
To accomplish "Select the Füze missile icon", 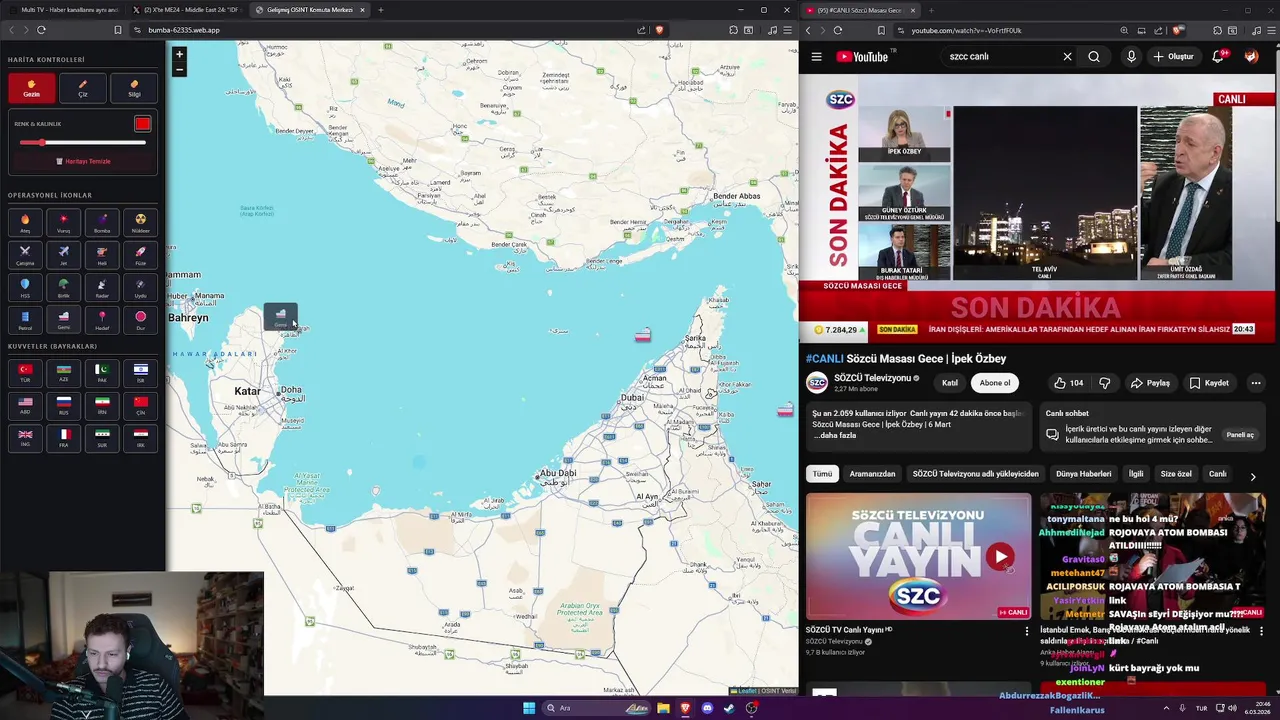I will tap(141, 256).
